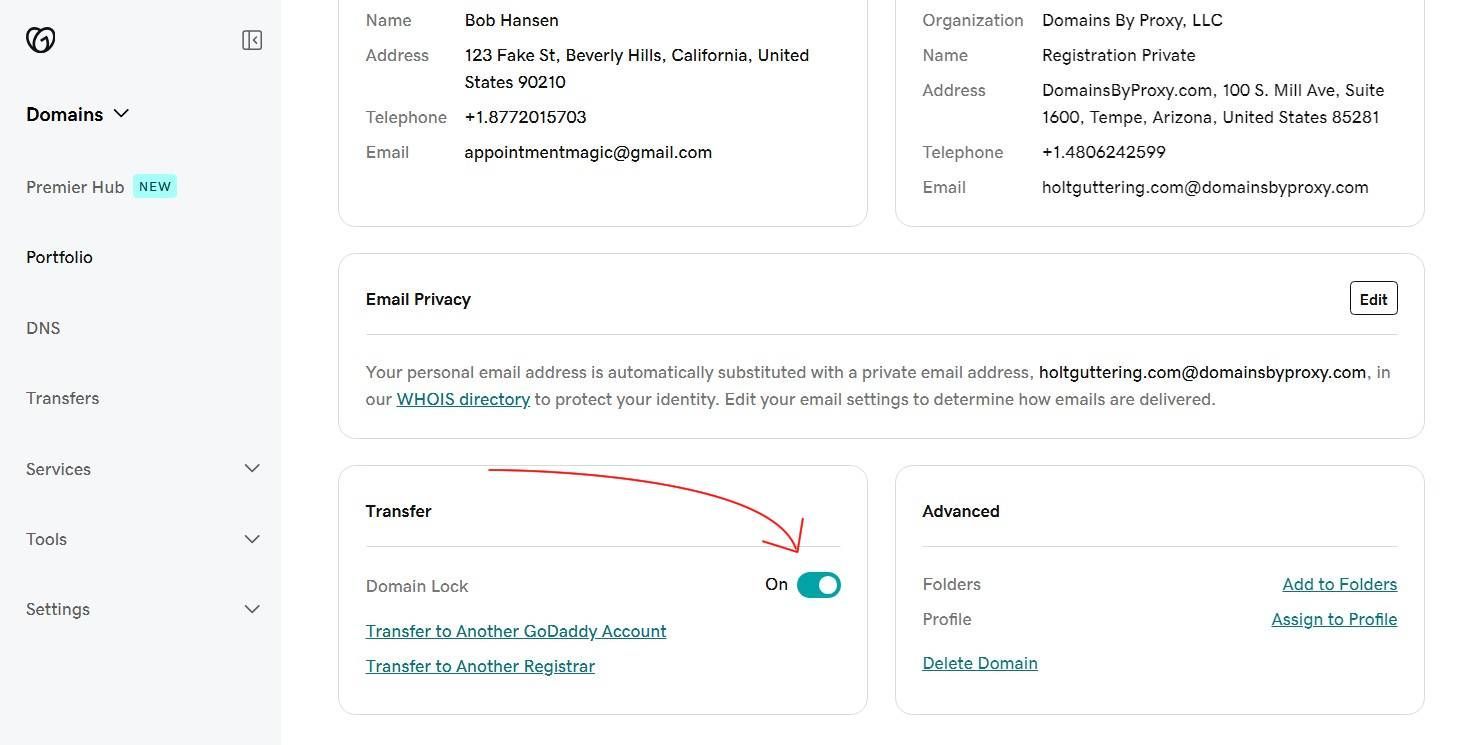
Task: Click the GoDaddy logo icon
Action: (40, 39)
